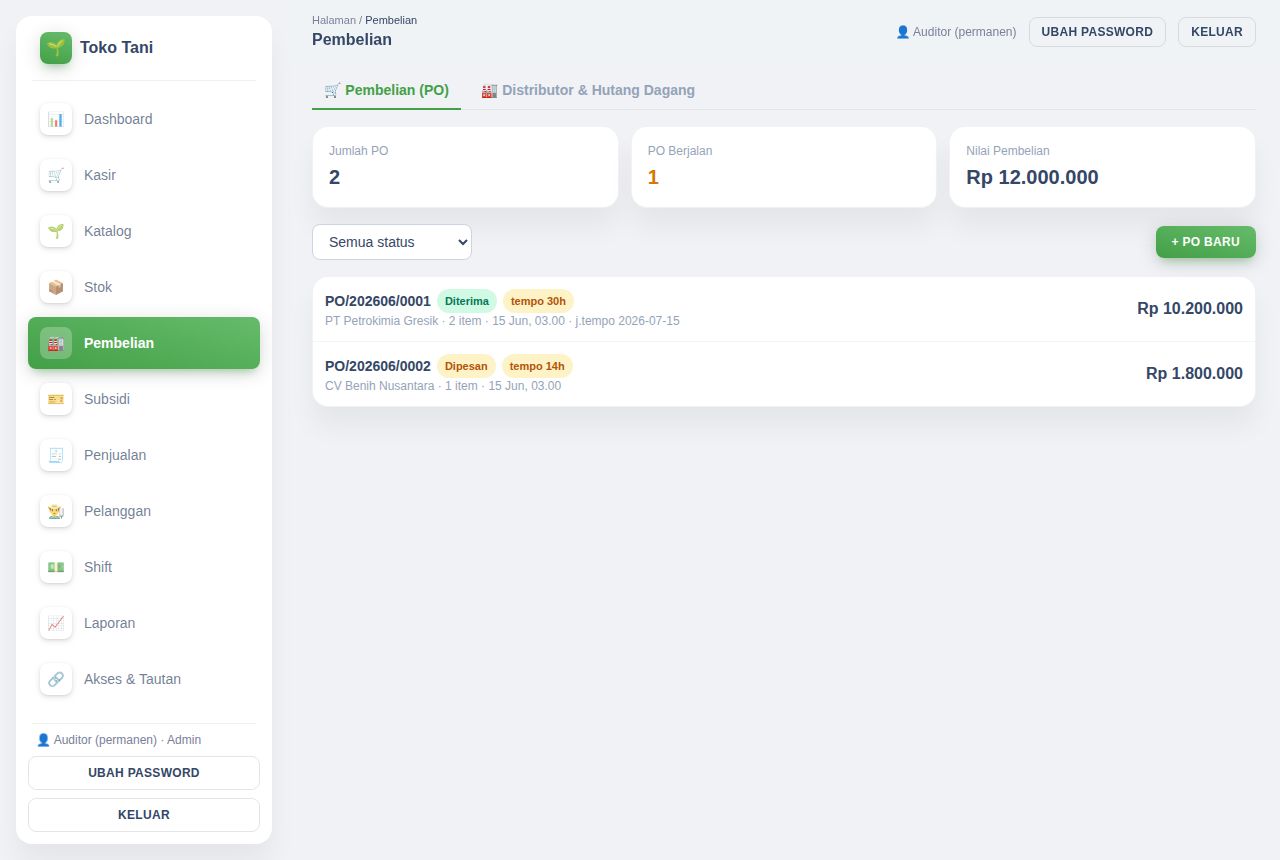Select the Pembelian (PO) tab

click(387, 90)
